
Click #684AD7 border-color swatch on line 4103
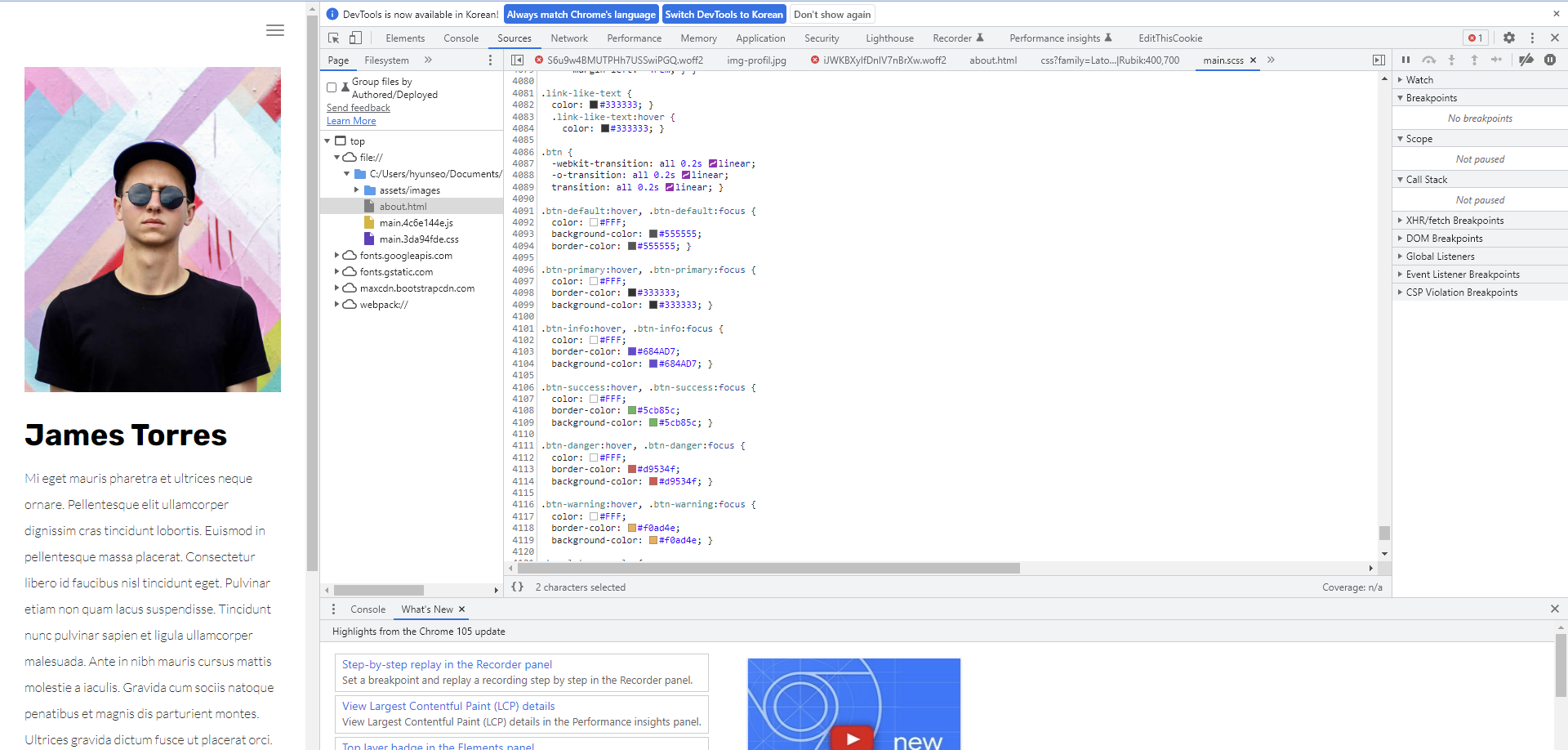(x=631, y=351)
